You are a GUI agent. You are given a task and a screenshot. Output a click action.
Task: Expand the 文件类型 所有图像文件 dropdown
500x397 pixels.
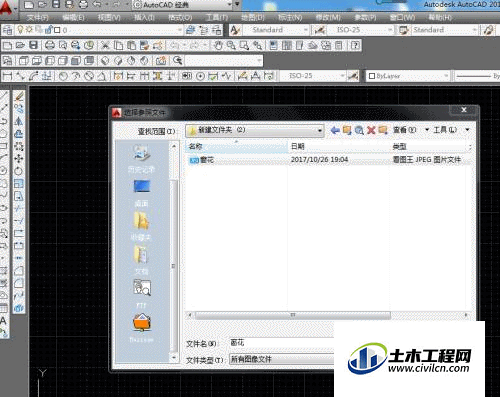[282, 359]
